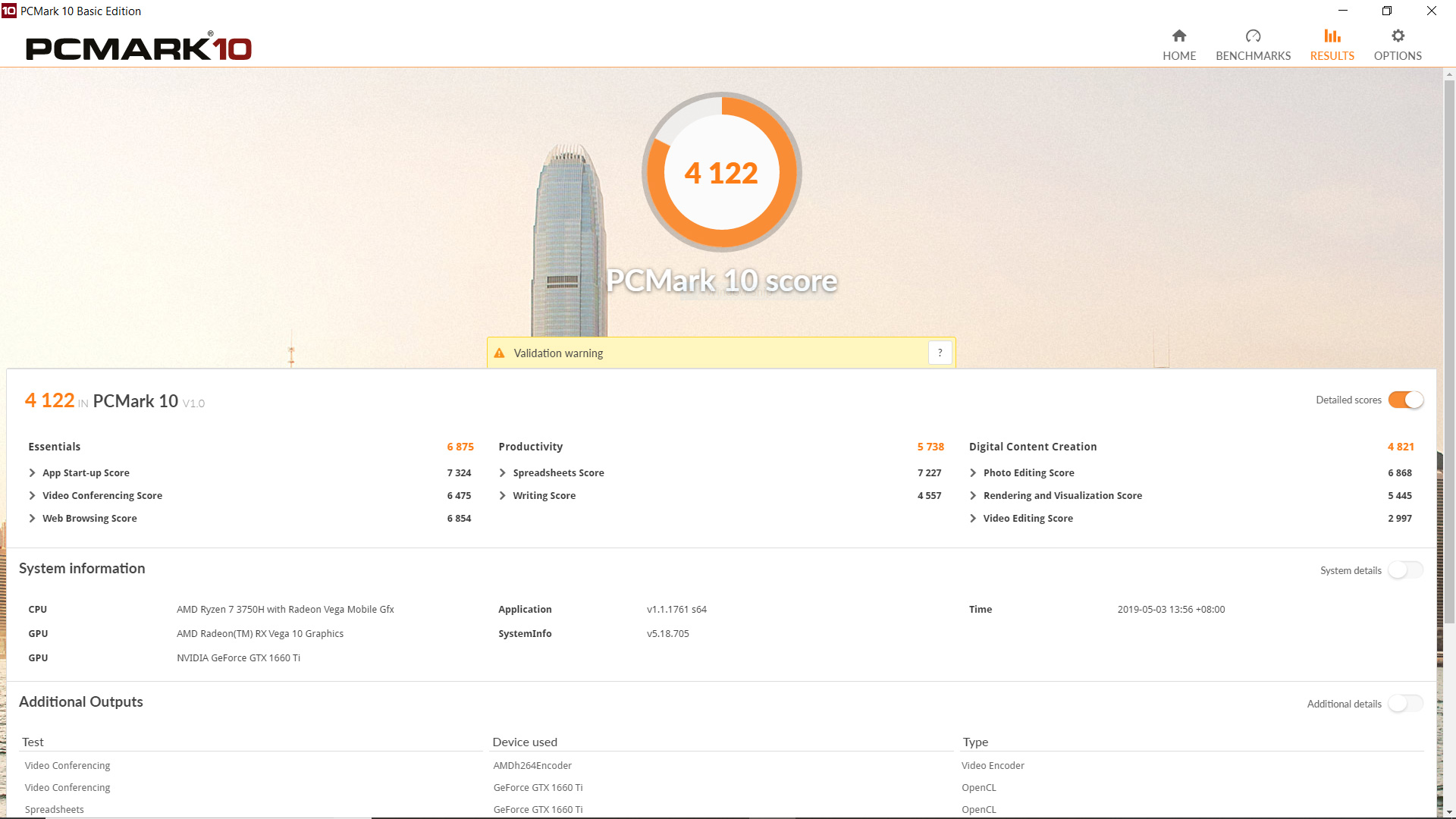The width and height of the screenshot is (1456, 819).
Task: Click the Spreadsheets test row
Action: [x=54, y=809]
